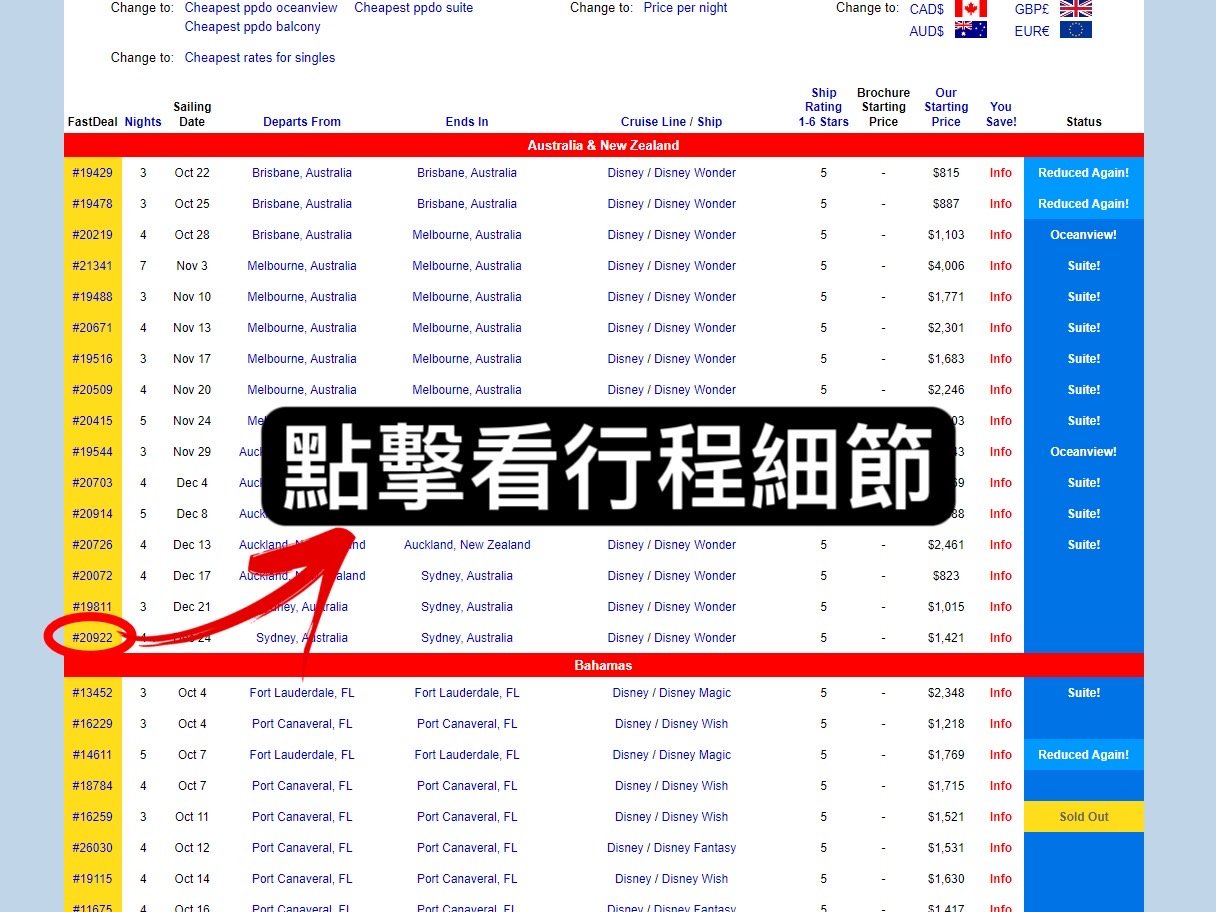The width and height of the screenshot is (1216, 912).
Task: Open FastDeal #20914
Action: click(x=93, y=514)
